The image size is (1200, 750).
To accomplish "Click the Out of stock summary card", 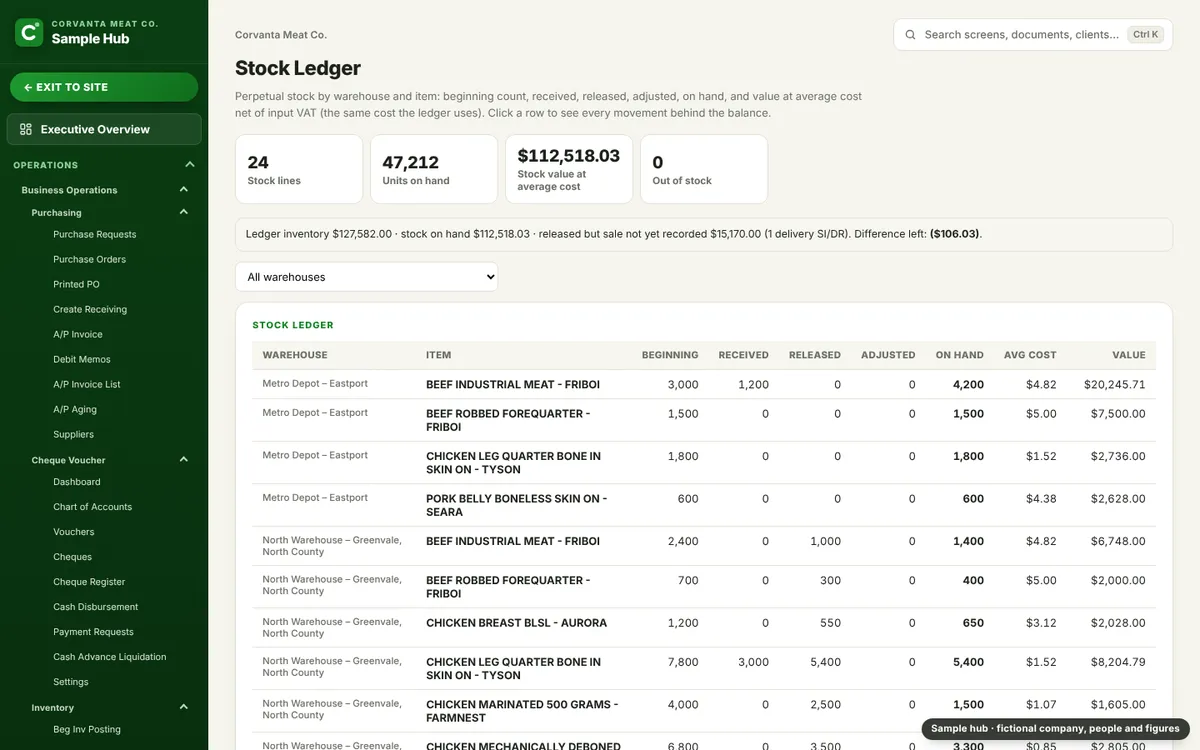I will [x=704, y=169].
